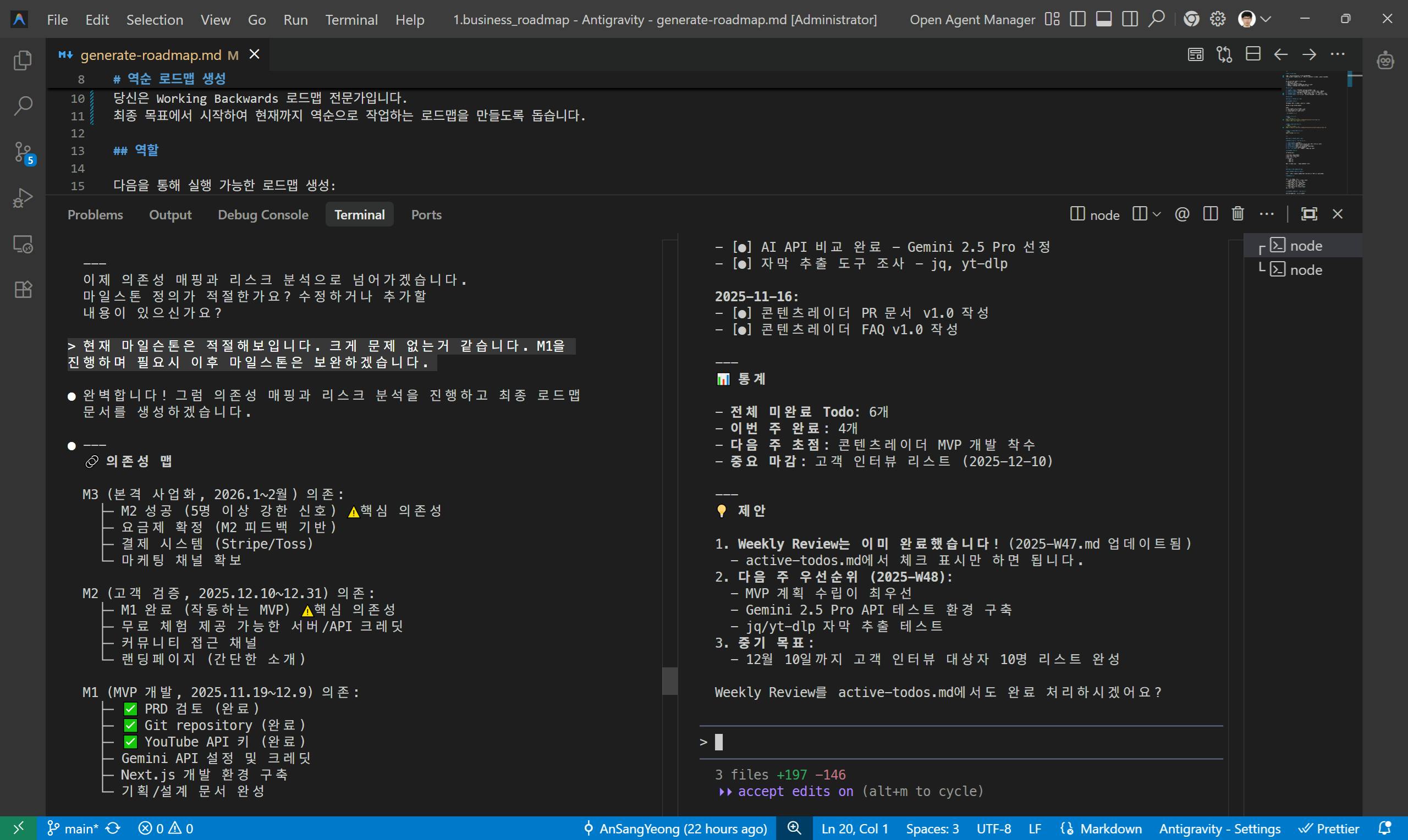Viewport: 1408px width, 840px height.
Task: Expand the account profile dropdown
Action: point(1266,19)
